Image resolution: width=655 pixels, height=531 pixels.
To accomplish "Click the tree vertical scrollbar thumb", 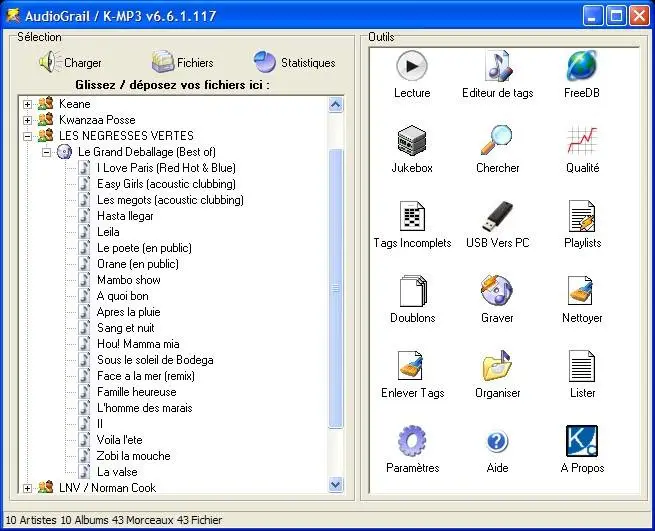I will click(x=335, y=288).
